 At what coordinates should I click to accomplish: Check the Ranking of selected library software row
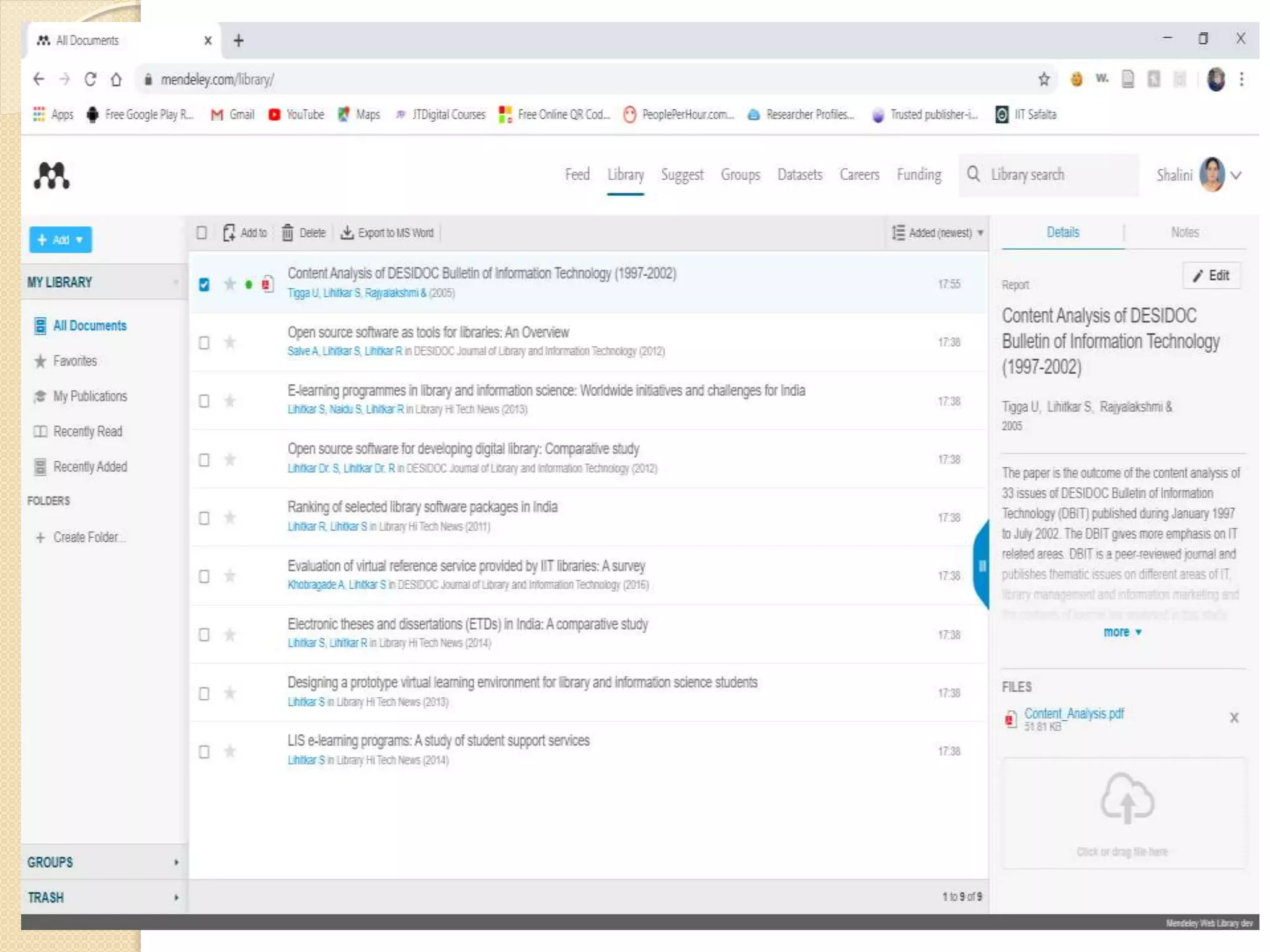point(204,518)
